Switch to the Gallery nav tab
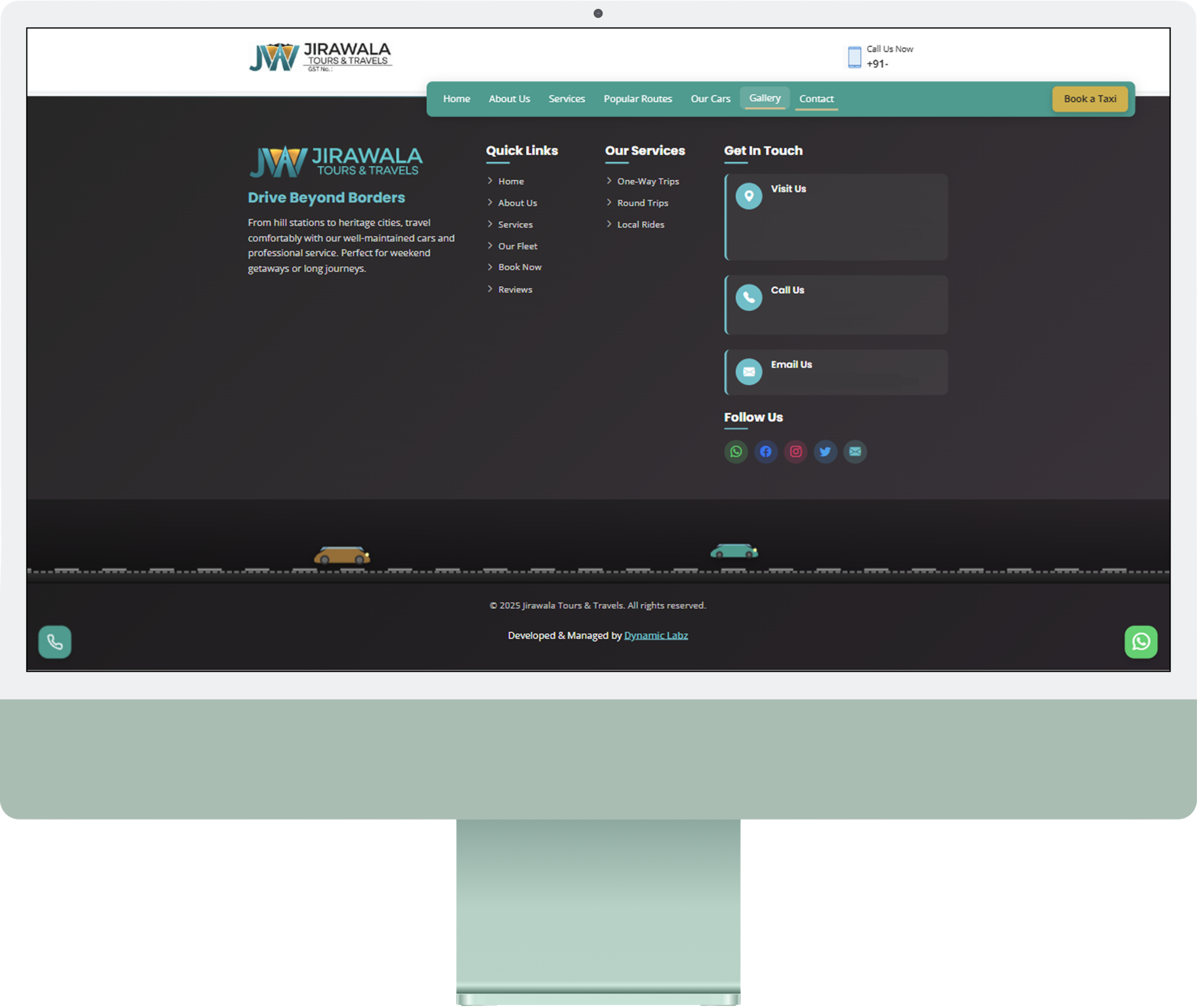This screenshot has width=1197, height=1008. click(x=765, y=98)
